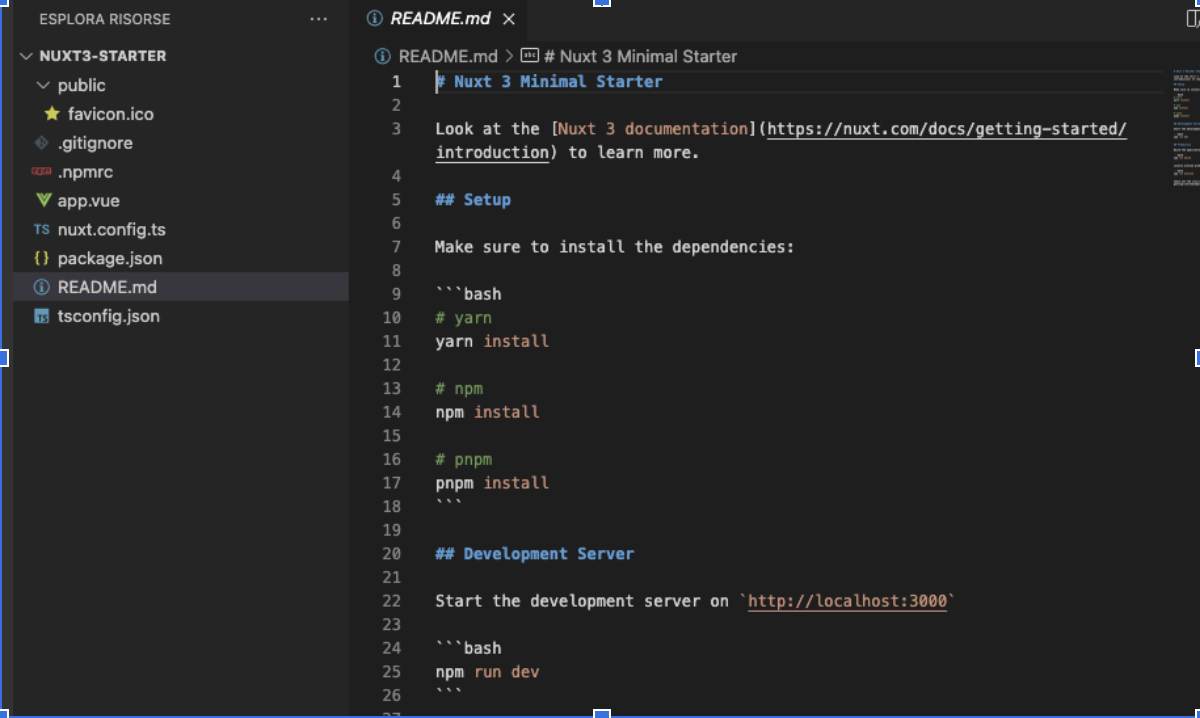Close the README.md editor tab

click(509, 19)
